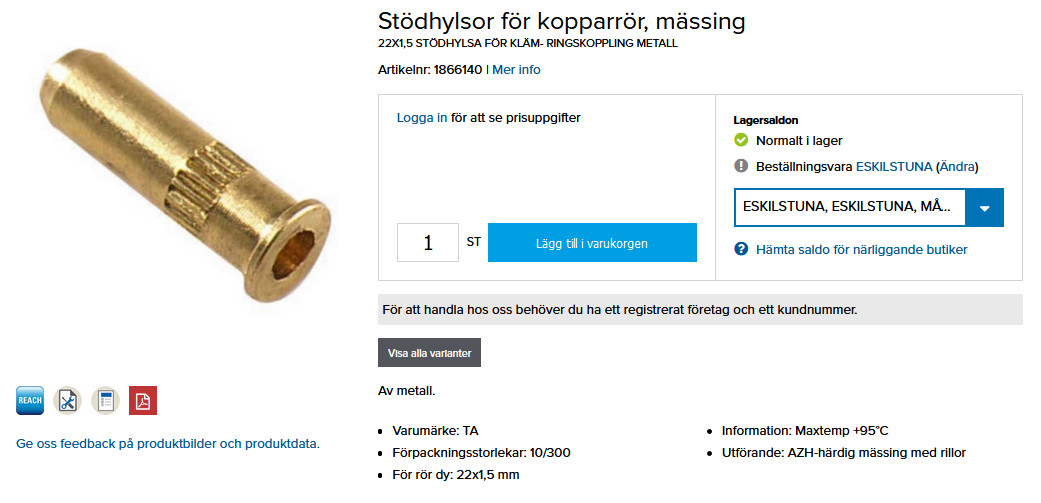Click Hämta saldo för närliggande butiker
The height and width of the screenshot is (503, 1041).
click(x=861, y=250)
